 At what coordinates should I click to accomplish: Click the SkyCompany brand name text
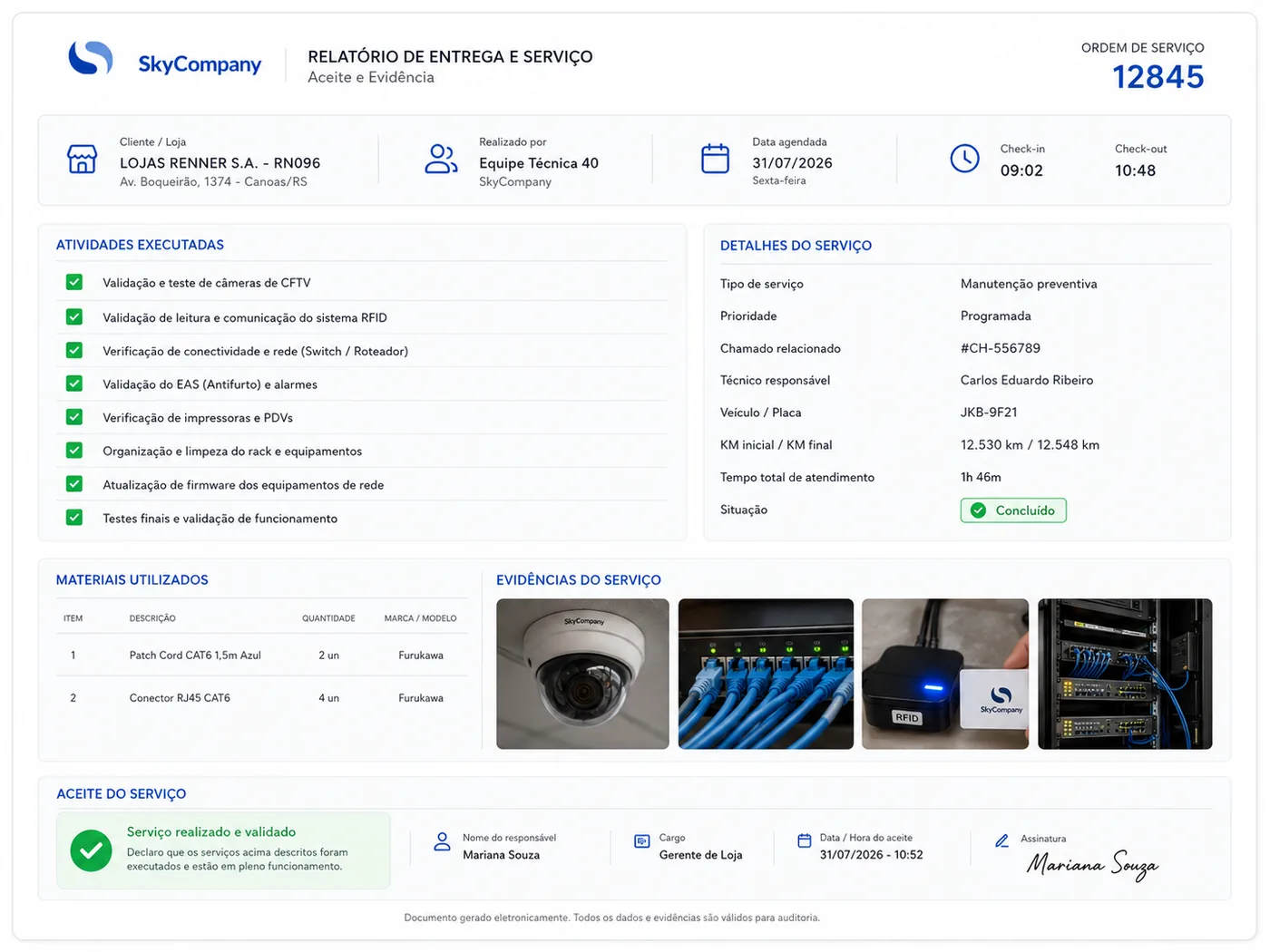point(200,64)
